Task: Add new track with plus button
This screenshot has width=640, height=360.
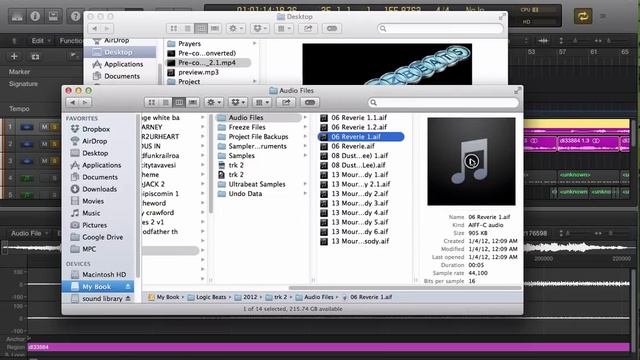Action: [14, 56]
